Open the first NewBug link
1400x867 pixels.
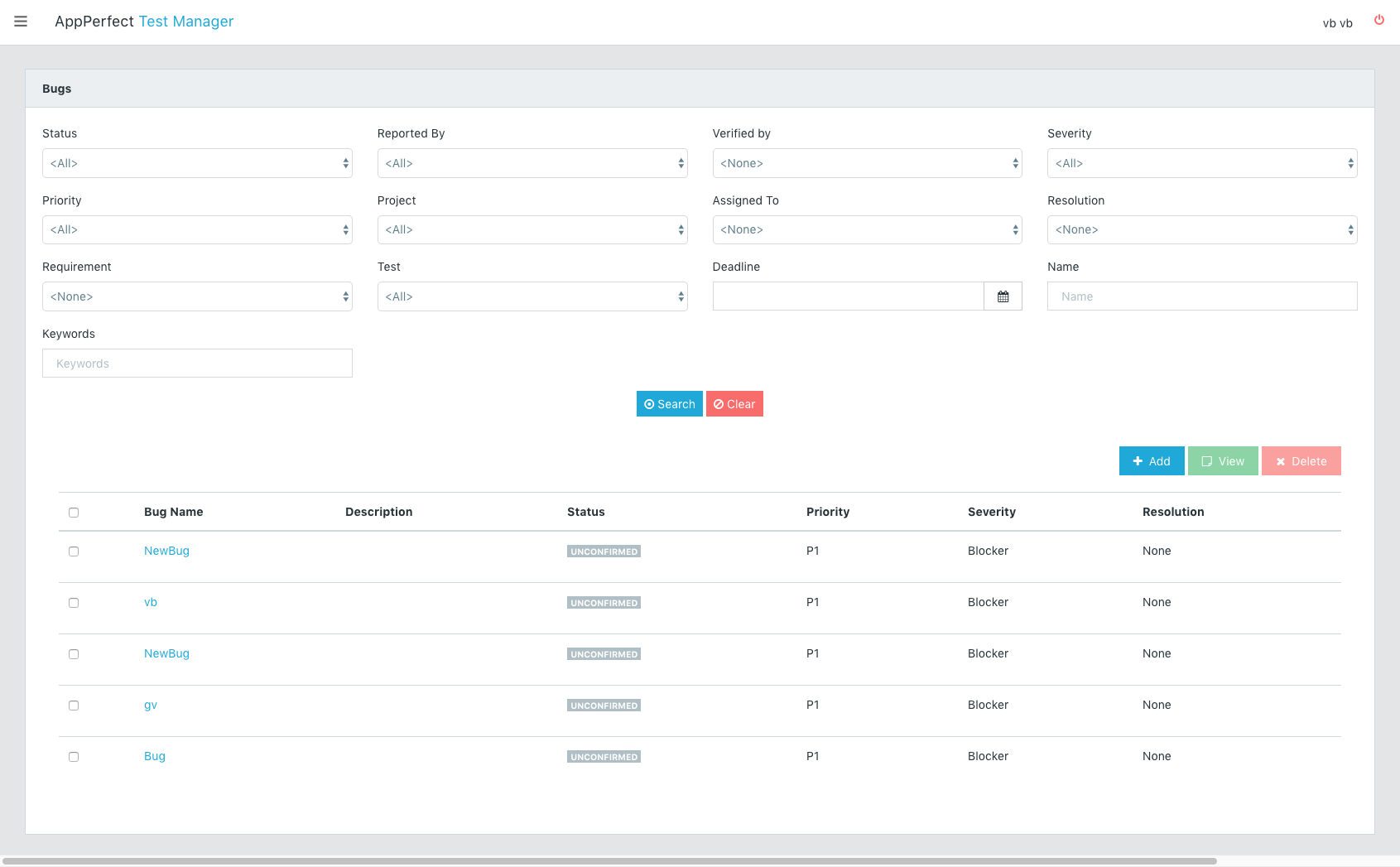tap(166, 551)
